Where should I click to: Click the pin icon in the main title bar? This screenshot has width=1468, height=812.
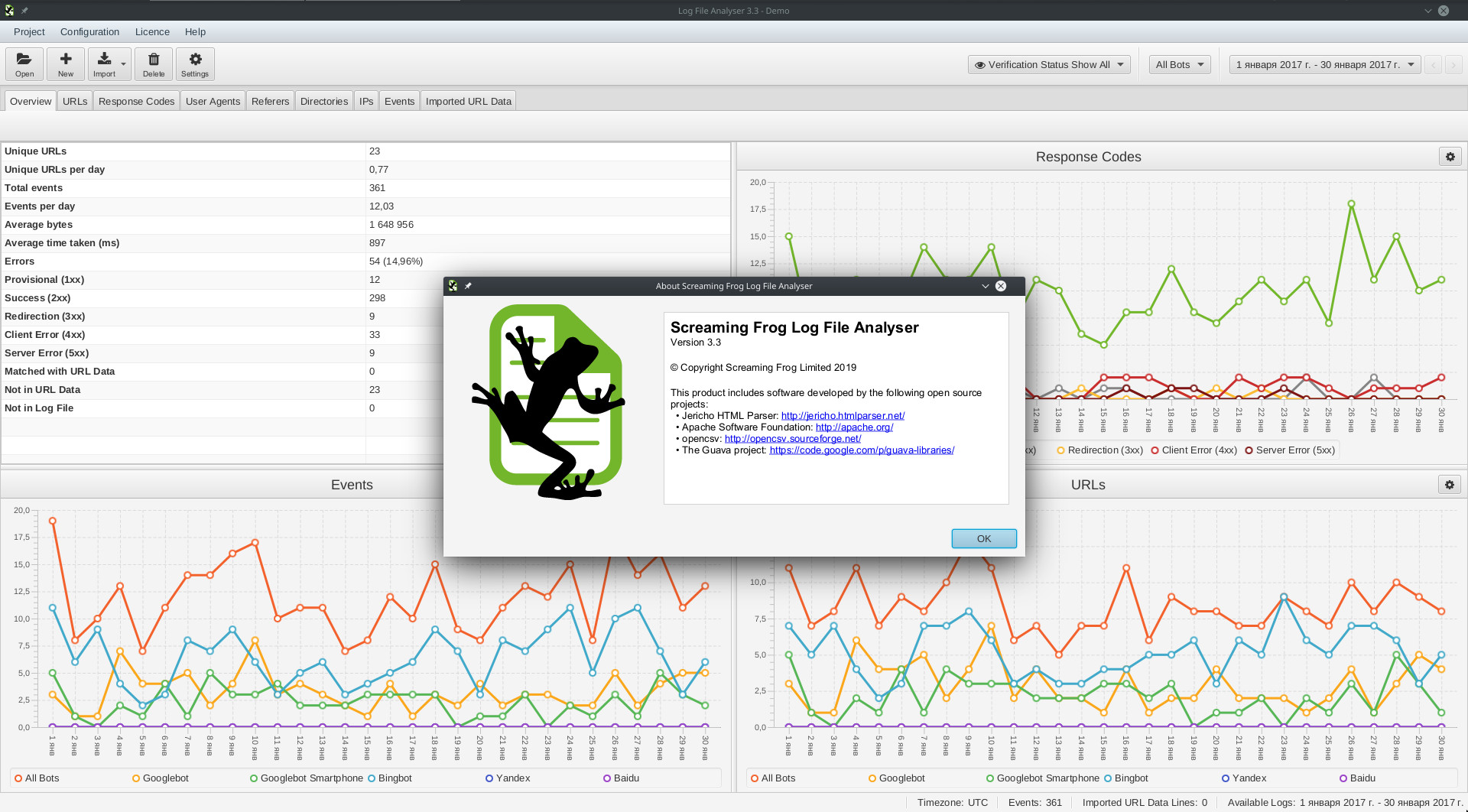[x=24, y=11]
